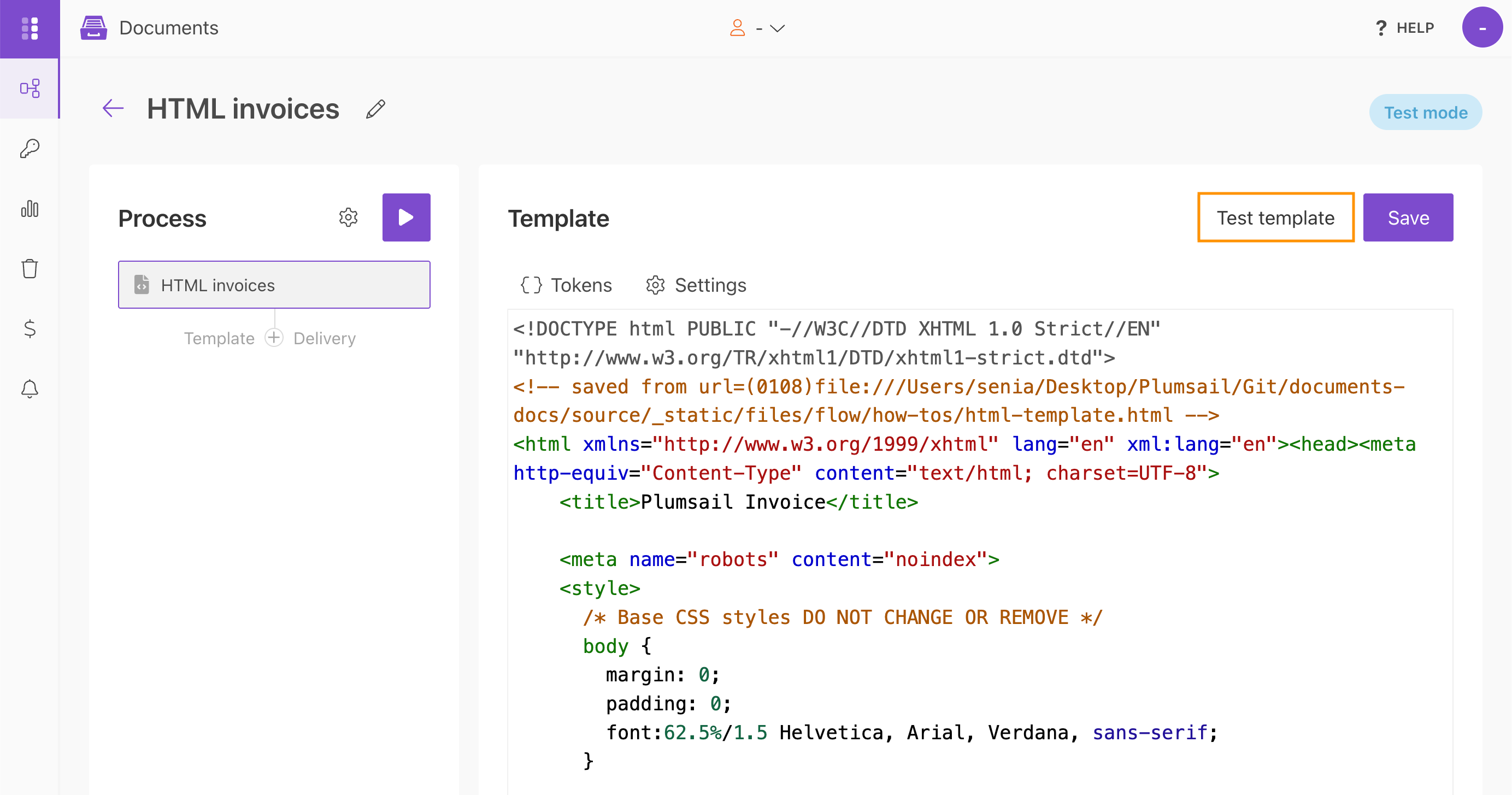
Task: Open the app launcher grid icon
Action: (30, 28)
